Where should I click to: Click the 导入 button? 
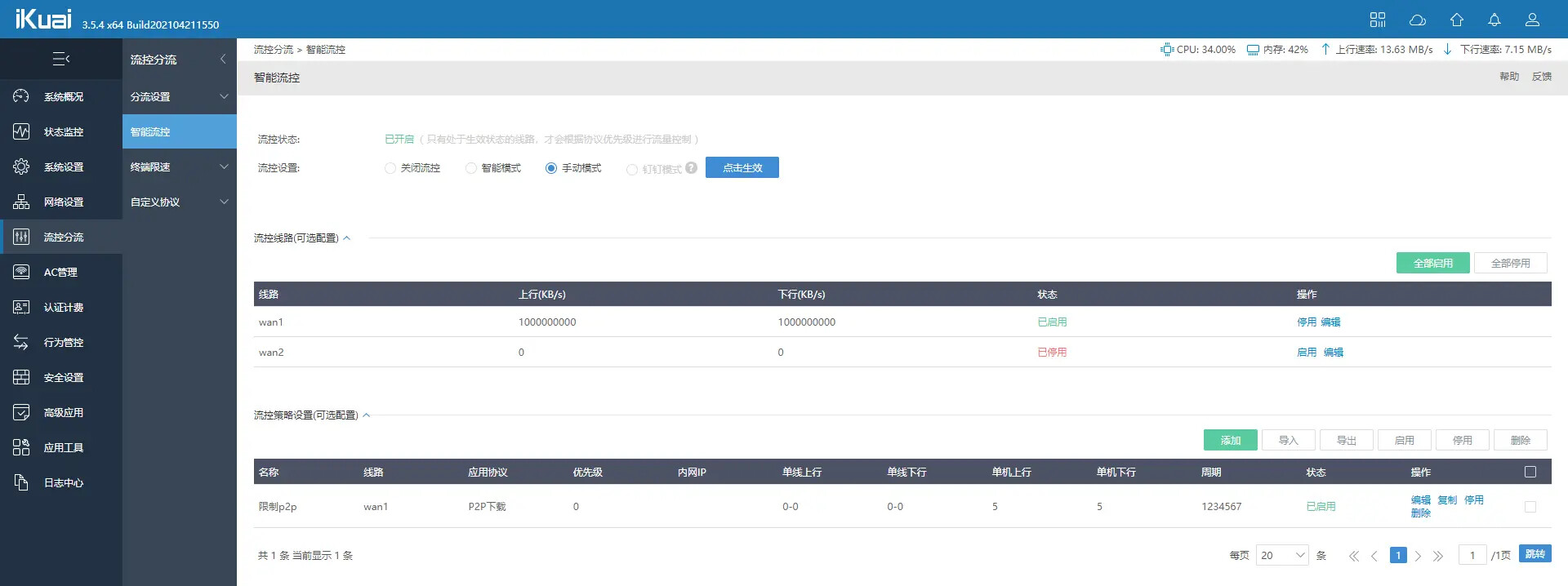coord(1289,440)
